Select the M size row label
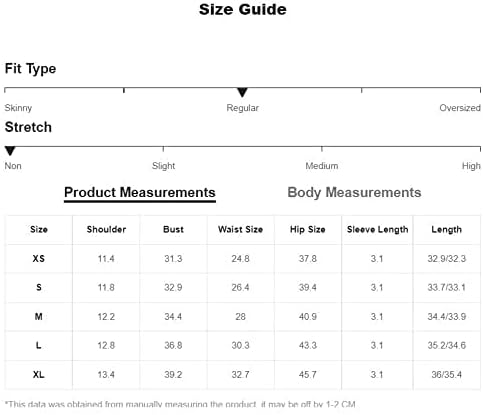483x415 pixels. 39,316
